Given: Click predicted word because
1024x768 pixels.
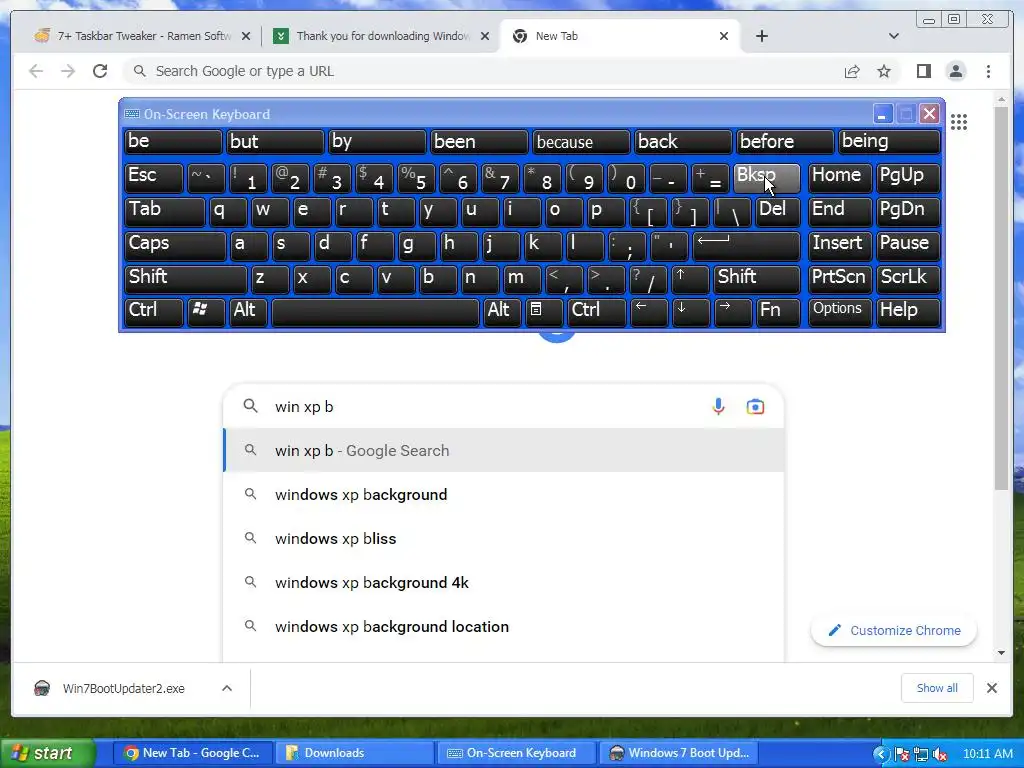Looking at the screenshot, I should tap(581, 142).
